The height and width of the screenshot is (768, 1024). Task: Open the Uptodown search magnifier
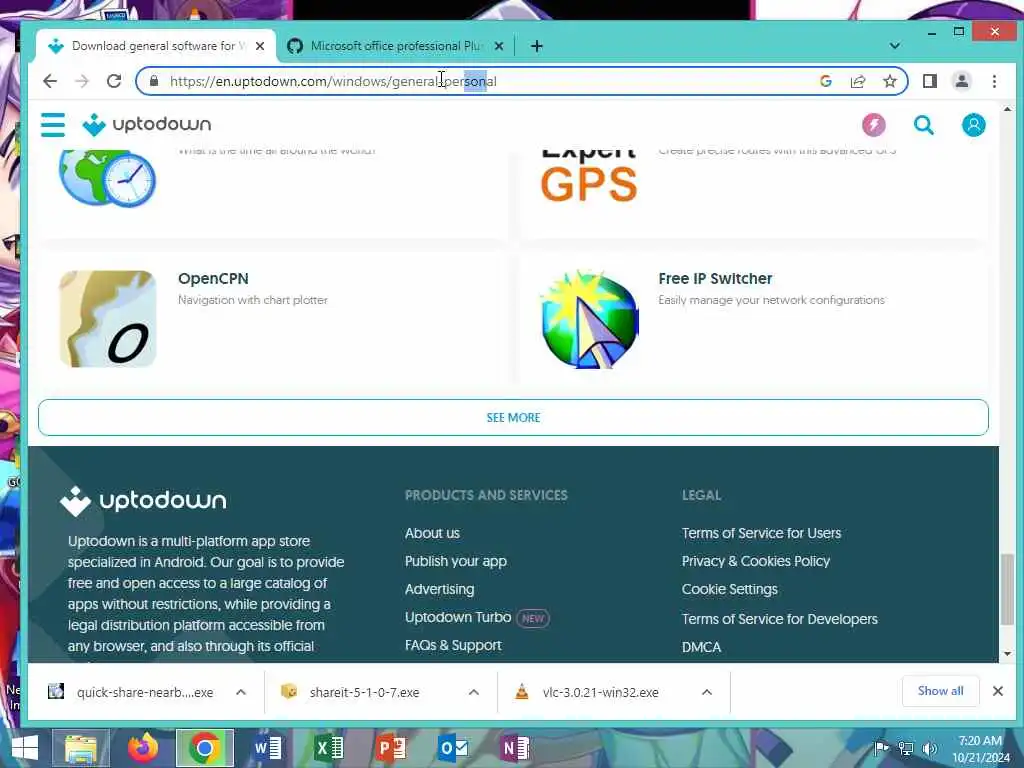point(923,125)
